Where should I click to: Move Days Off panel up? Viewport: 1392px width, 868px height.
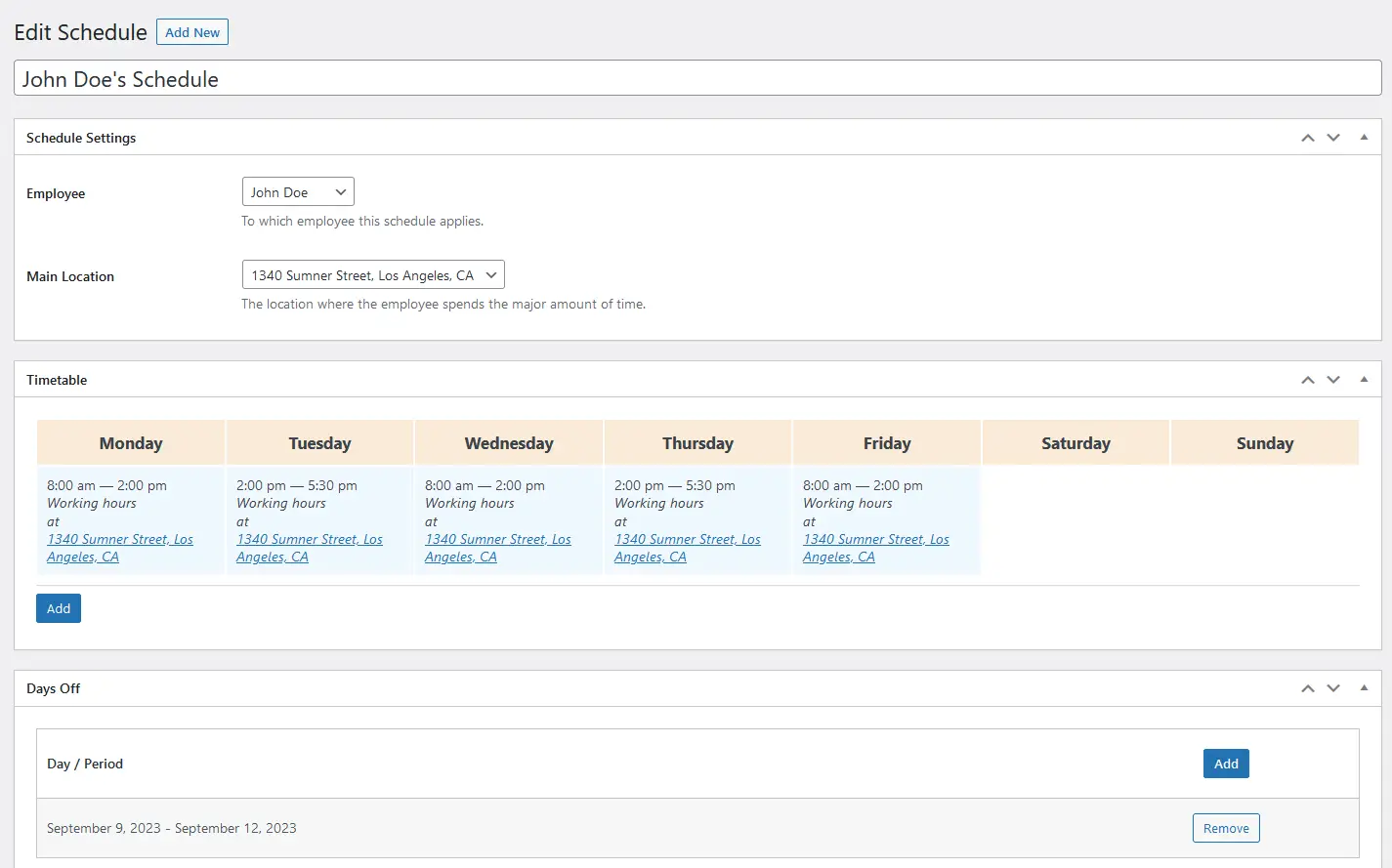coord(1308,688)
